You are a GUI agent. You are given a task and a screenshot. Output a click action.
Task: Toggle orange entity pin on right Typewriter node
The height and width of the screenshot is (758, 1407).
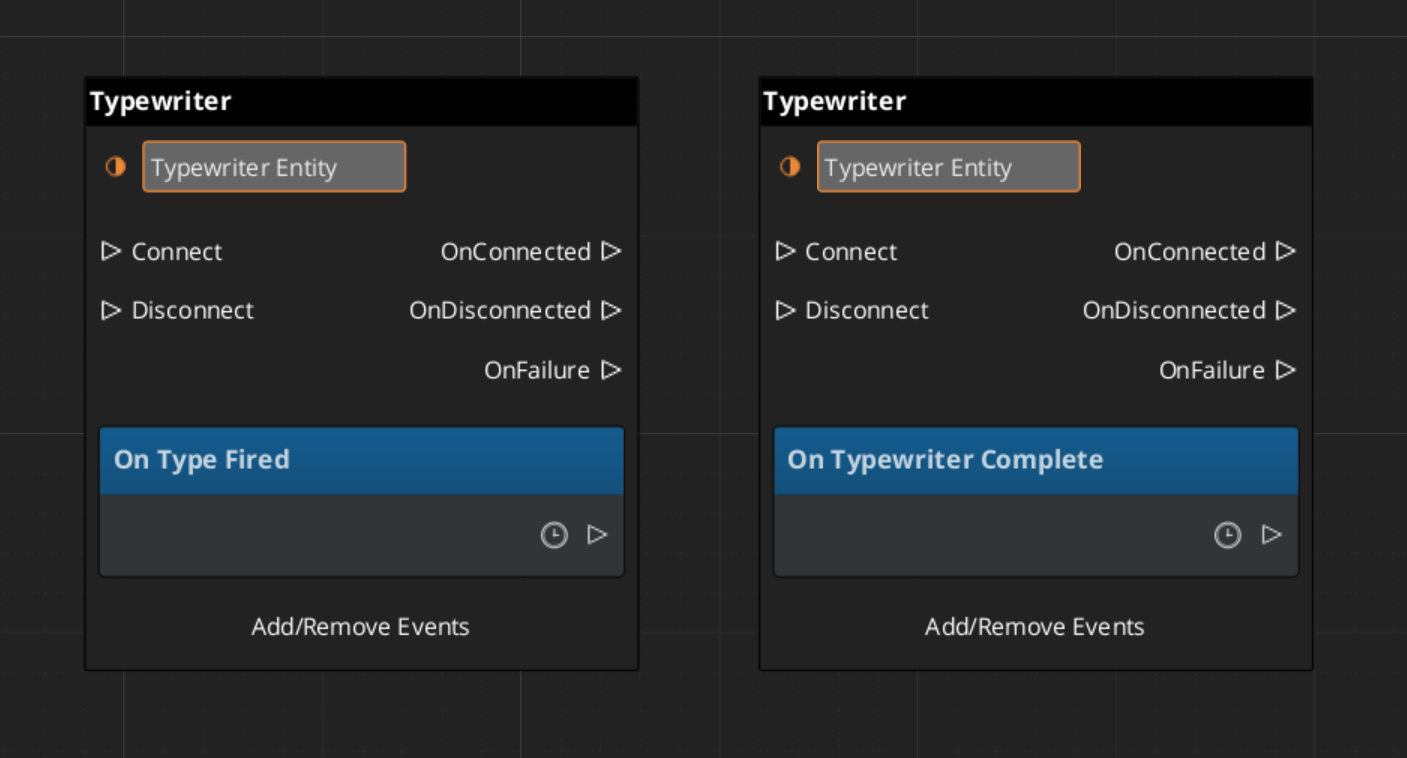tap(790, 167)
